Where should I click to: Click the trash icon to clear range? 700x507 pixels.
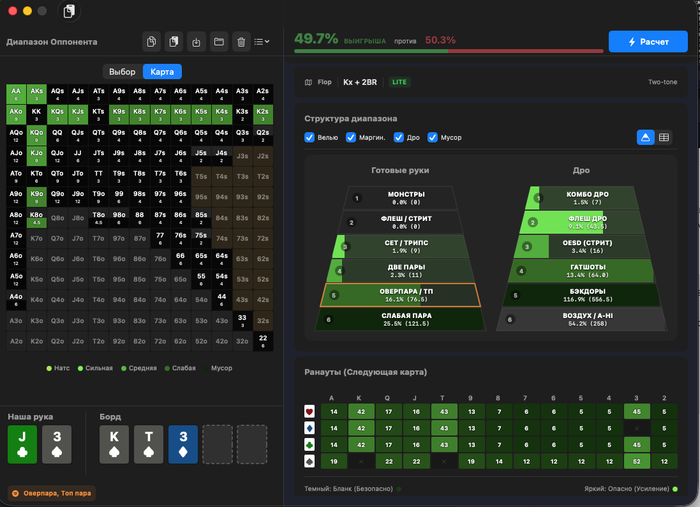[x=241, y=42]
